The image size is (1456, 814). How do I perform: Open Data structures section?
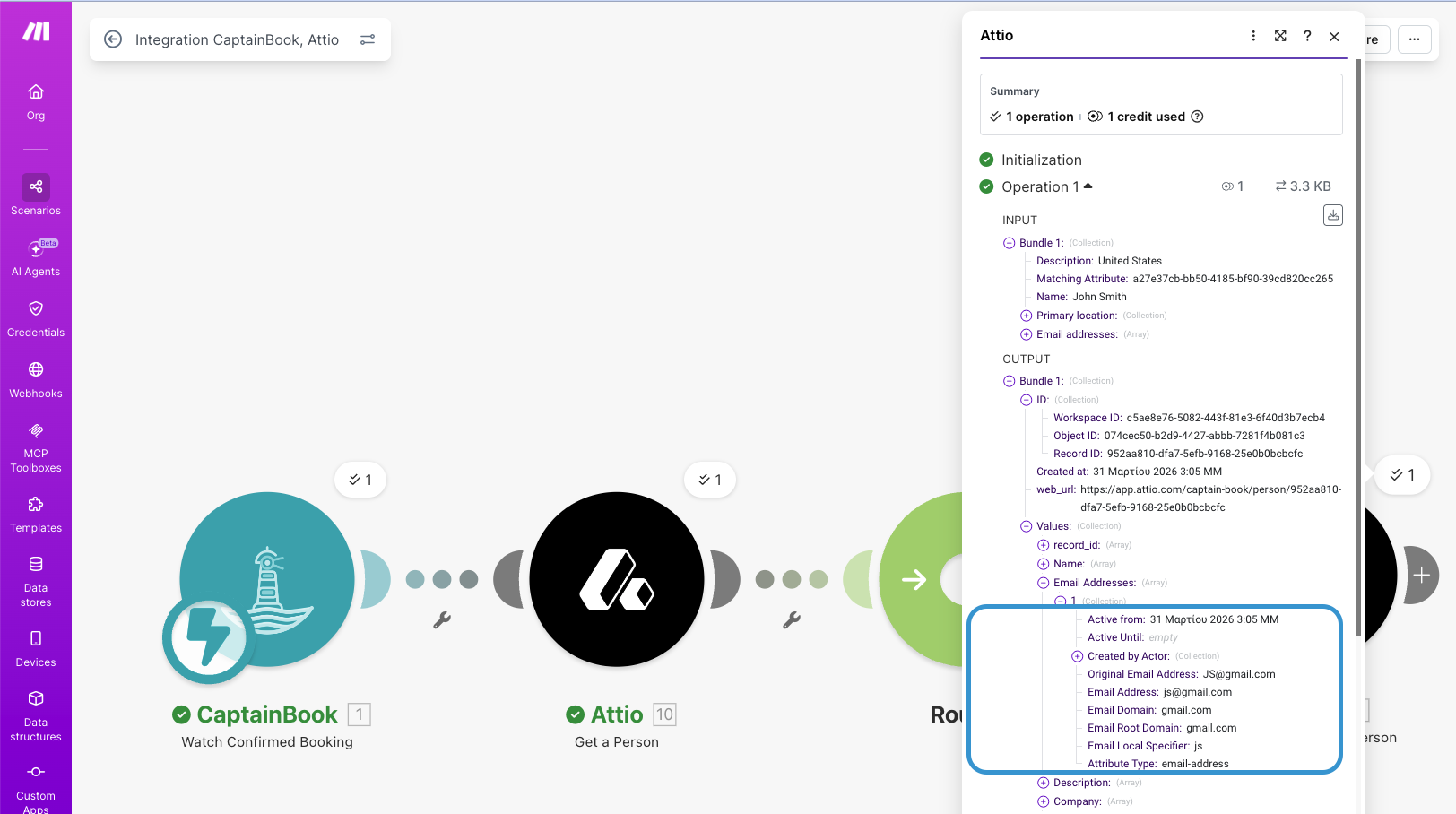[x=36, y=716]
